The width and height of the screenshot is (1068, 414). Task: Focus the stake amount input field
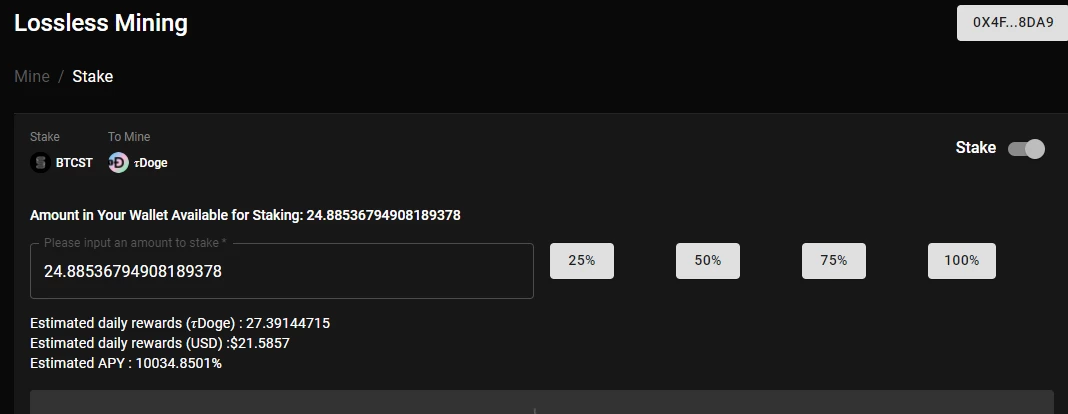click(282, 271)
